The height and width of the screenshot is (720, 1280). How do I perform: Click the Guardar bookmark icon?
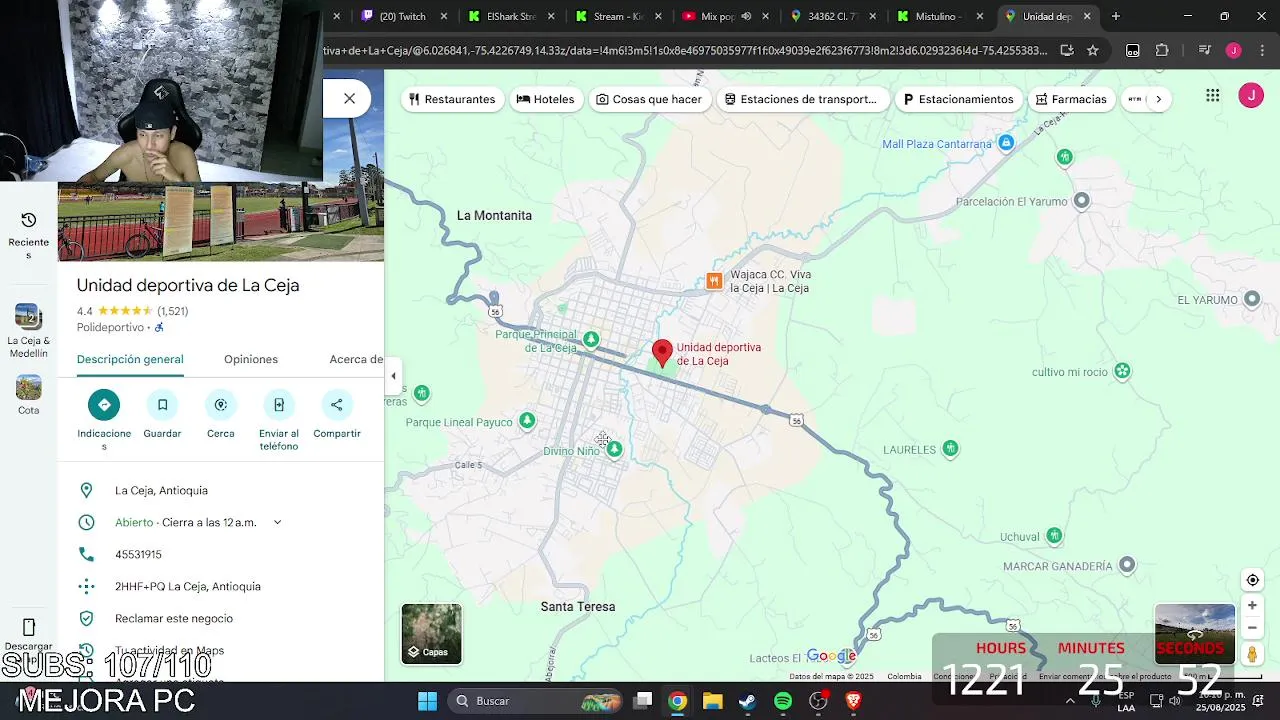click(162, 405)
